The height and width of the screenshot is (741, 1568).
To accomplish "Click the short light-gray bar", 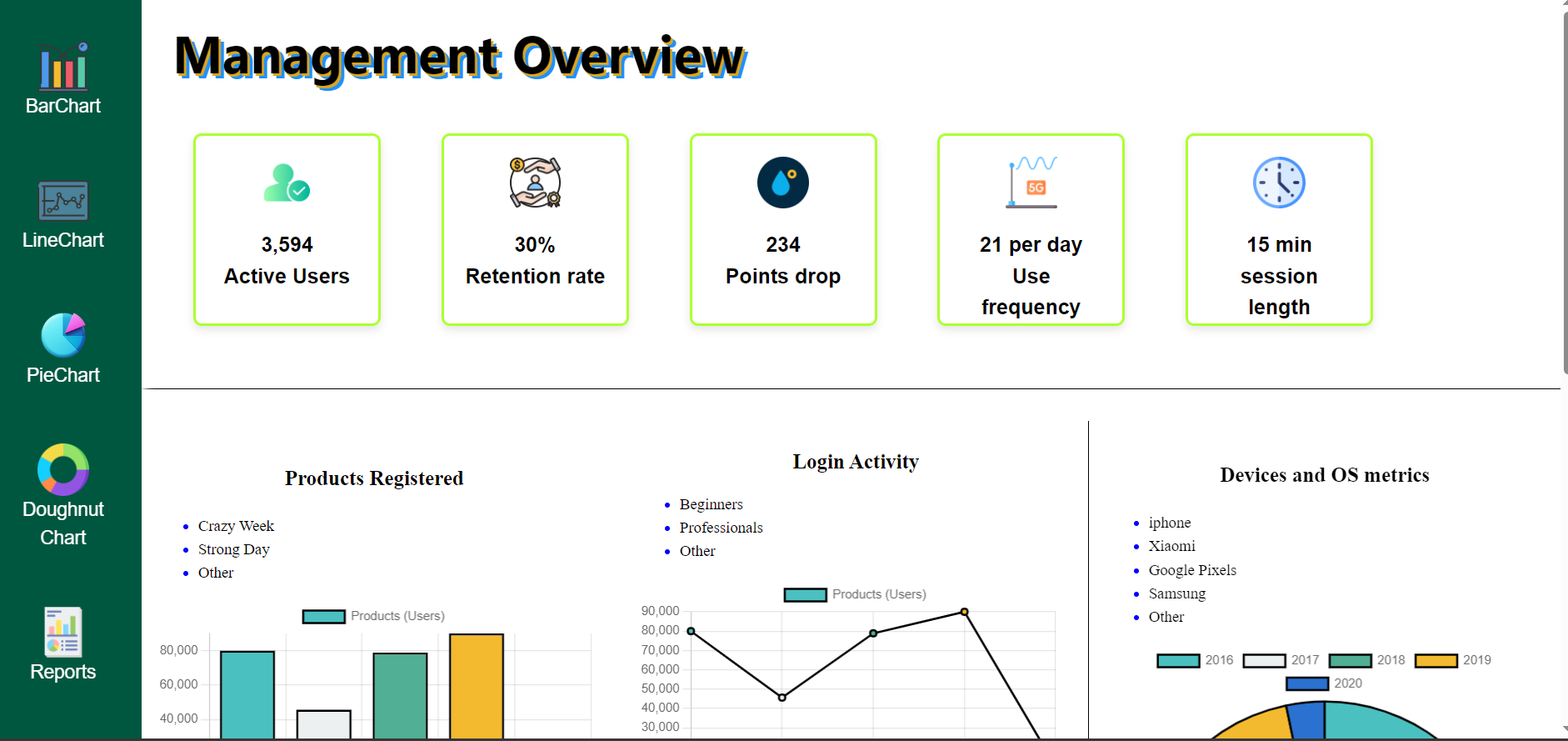I will pos(324,724).
